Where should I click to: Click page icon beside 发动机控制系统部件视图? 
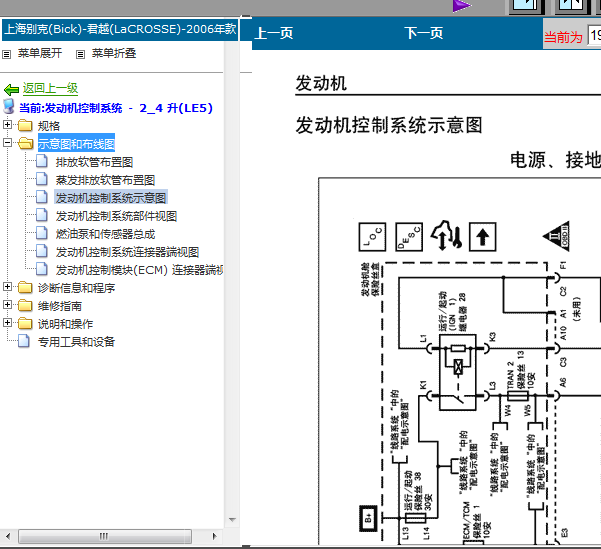[42, 215]
